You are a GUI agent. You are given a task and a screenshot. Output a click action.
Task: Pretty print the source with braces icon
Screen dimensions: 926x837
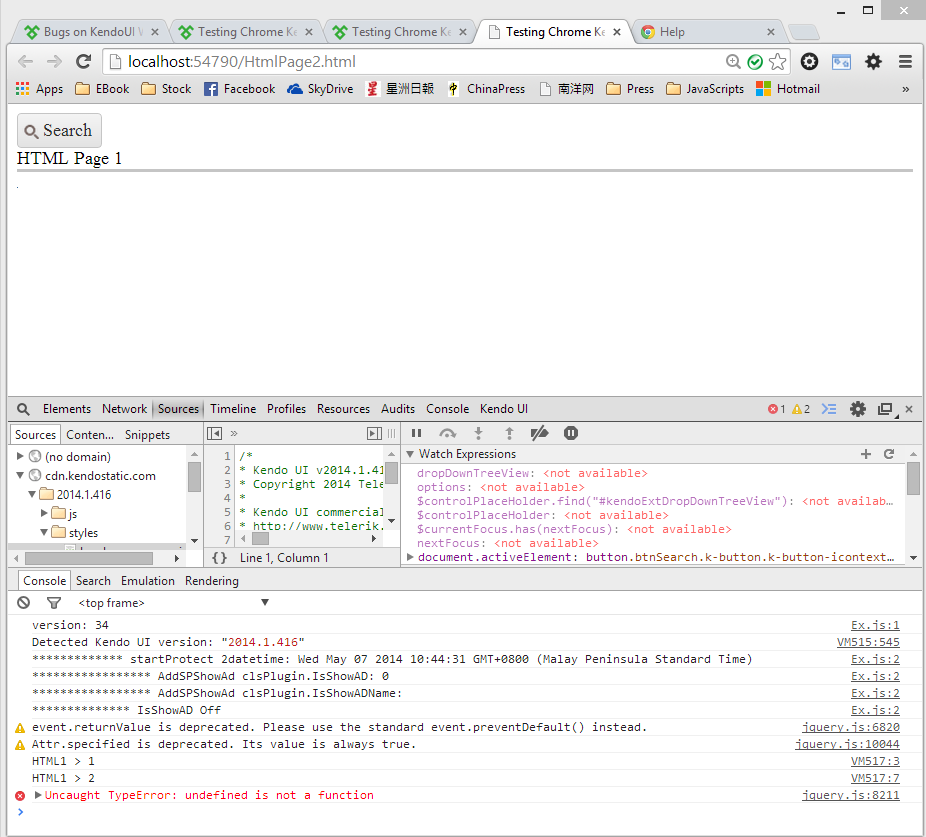coord(219,558)
